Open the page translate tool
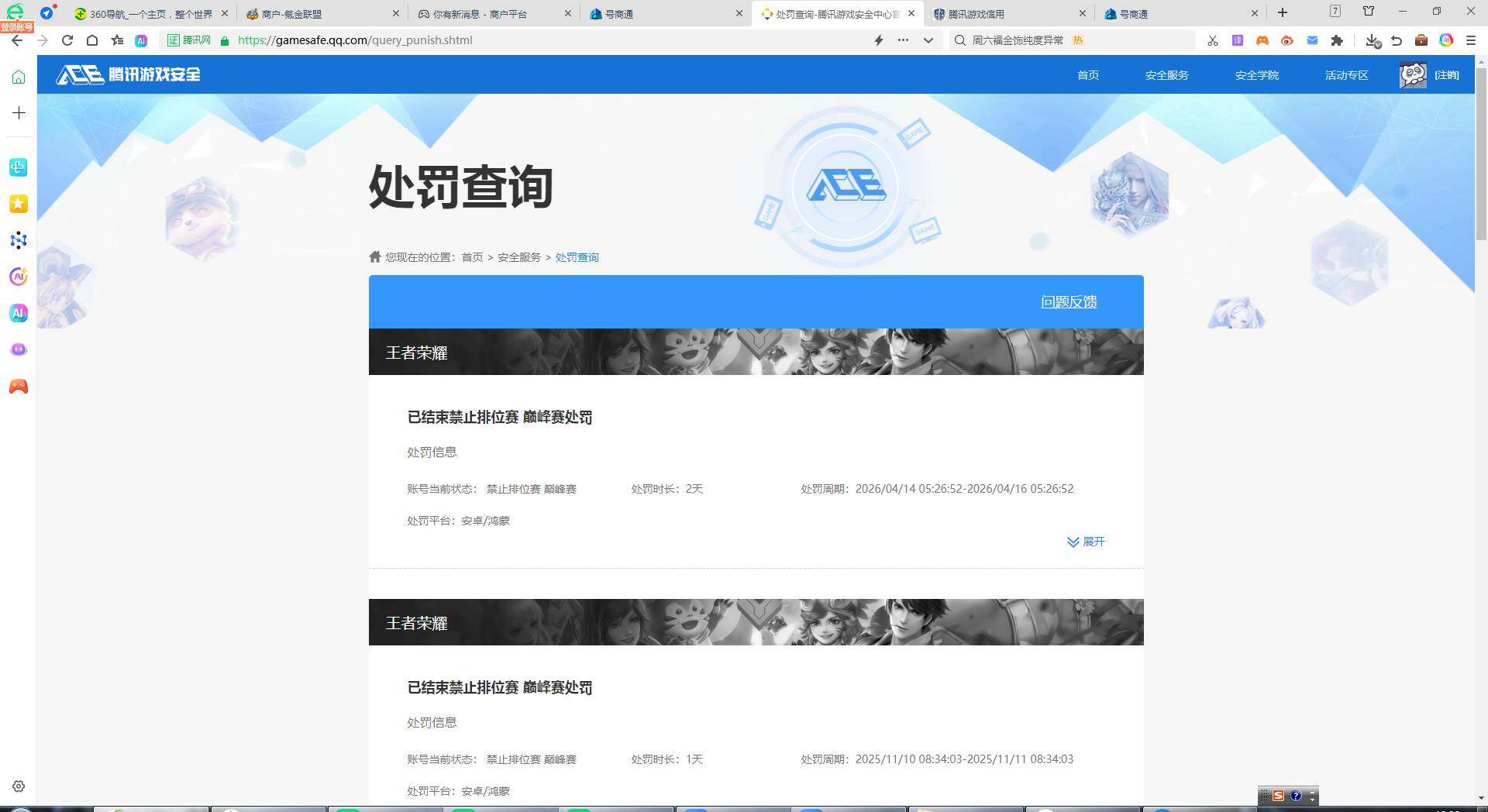 (1237, 40)
